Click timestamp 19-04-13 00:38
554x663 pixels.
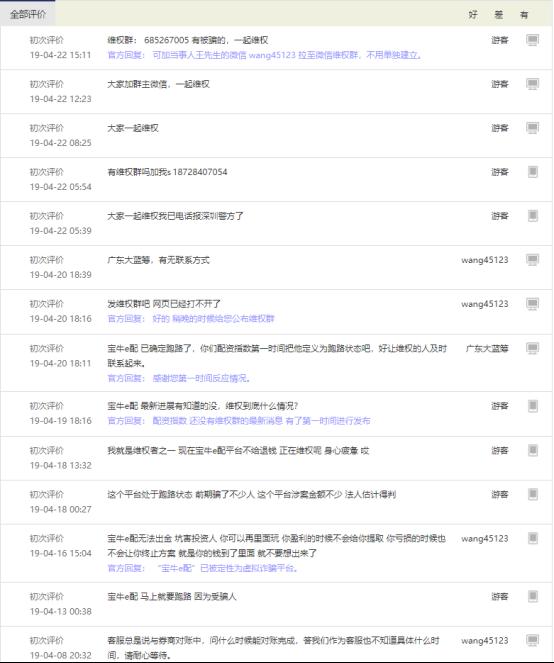(60, 611)
